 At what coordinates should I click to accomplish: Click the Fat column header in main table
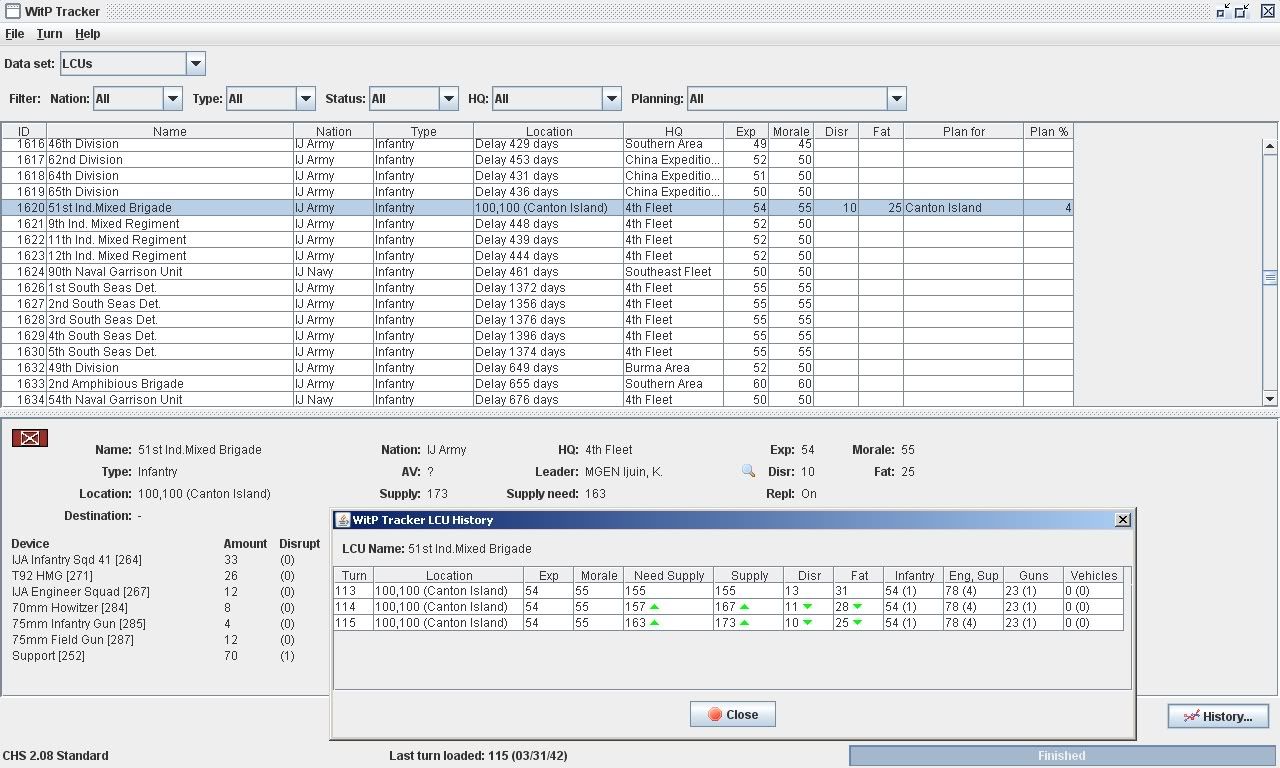881,131
